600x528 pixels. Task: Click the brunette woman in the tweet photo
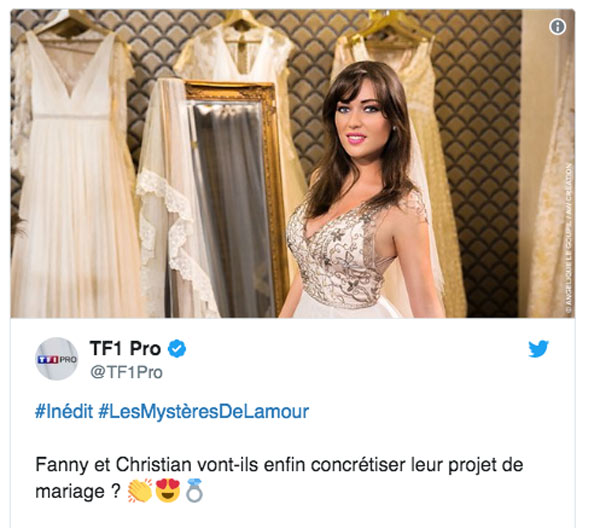360,191
